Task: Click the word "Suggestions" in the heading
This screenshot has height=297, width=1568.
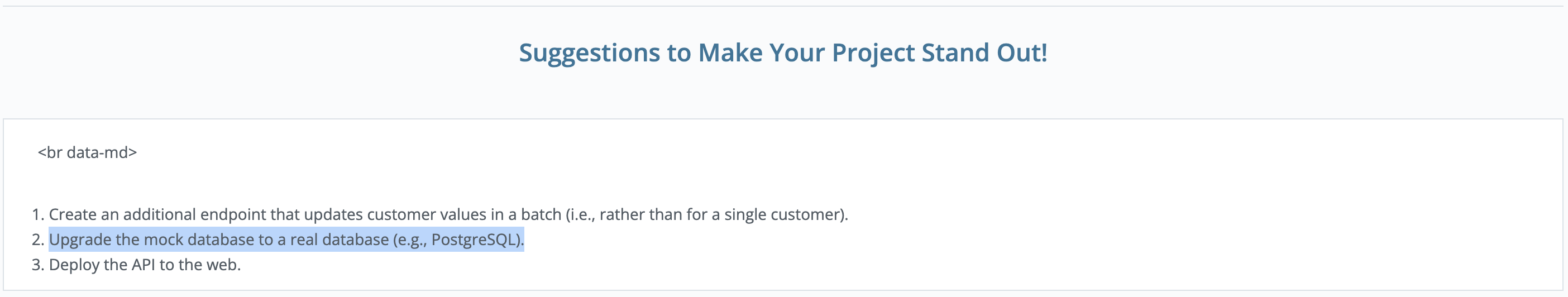Action: (589, 54)
